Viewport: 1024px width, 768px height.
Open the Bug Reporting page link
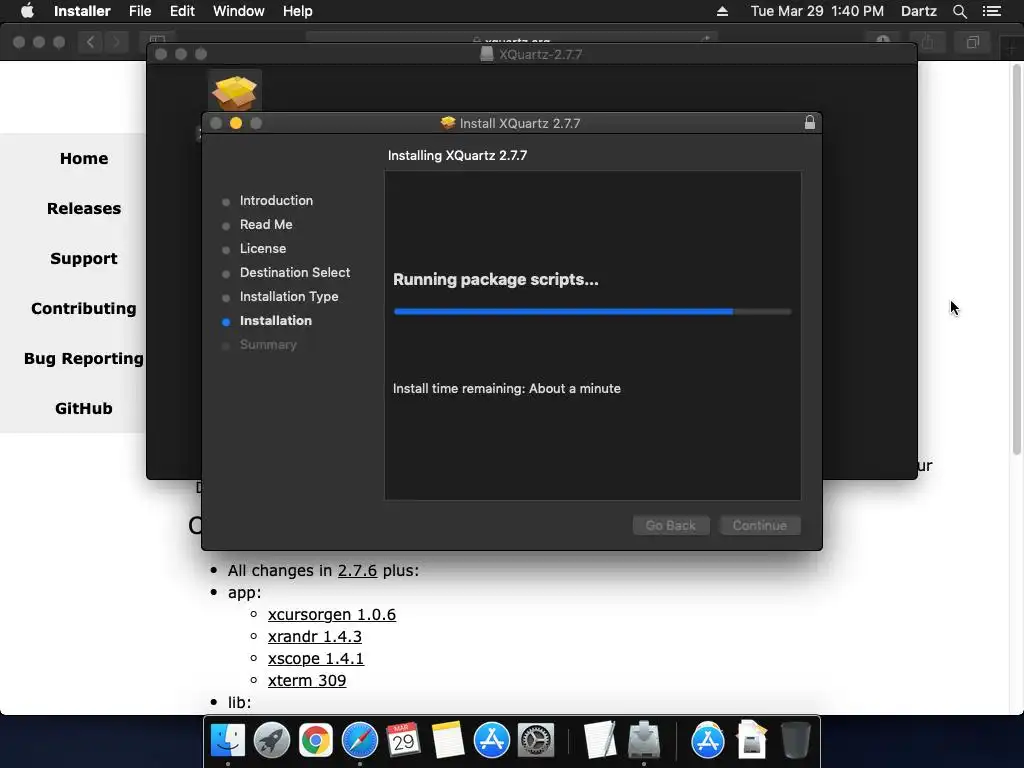click(x=84, y=359)
